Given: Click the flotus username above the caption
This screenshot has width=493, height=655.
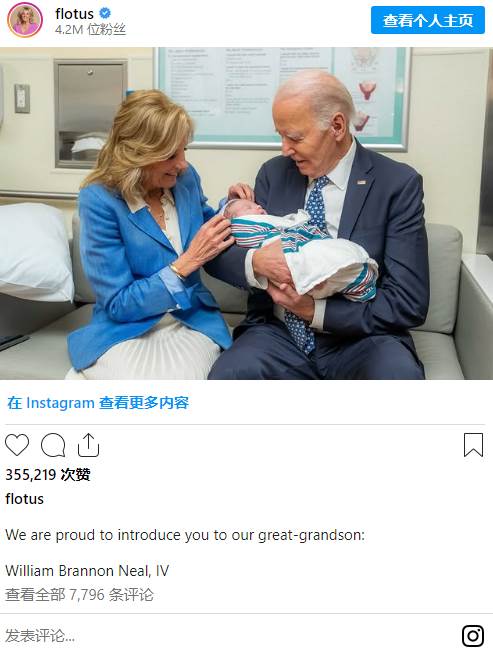Looking at the screenshot, I should coord(24,499).
